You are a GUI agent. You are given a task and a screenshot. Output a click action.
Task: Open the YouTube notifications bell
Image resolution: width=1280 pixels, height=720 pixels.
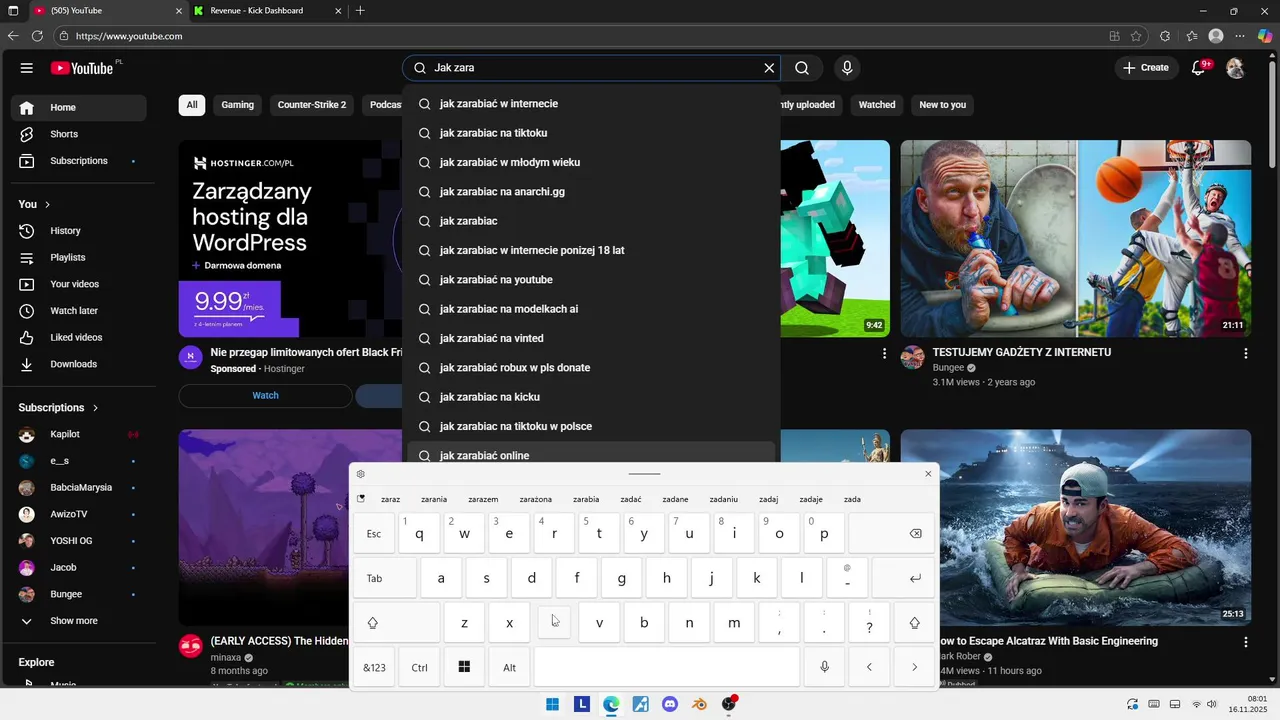click(x=1199, y=68)
